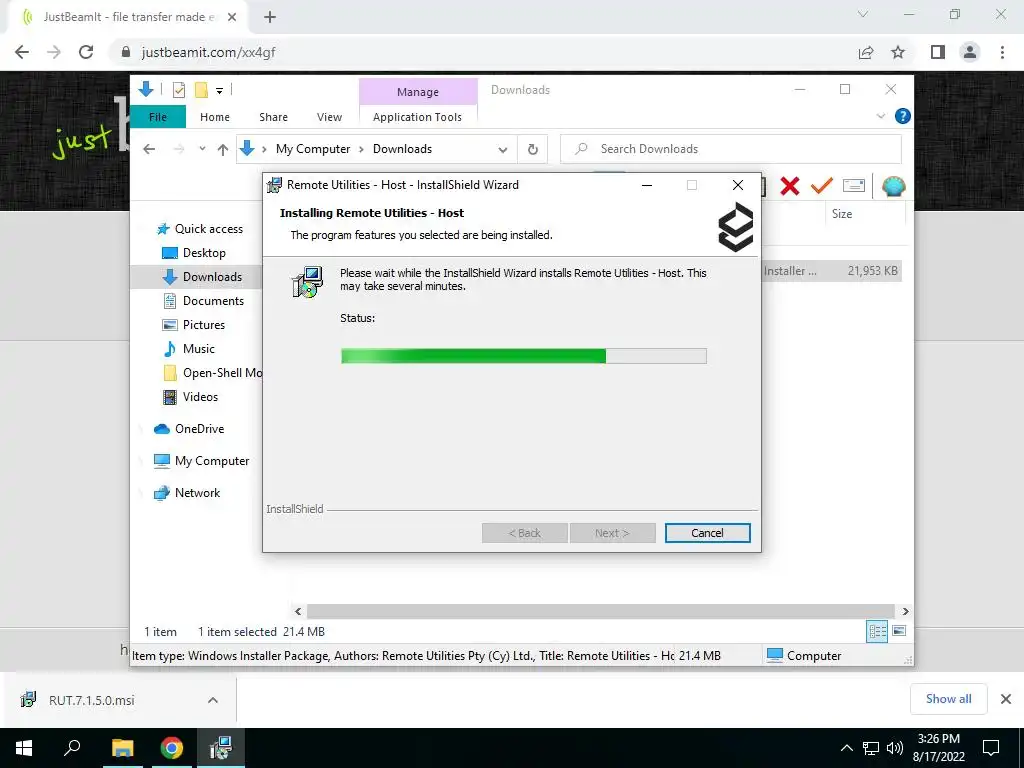Select Network in navigation pane
This screenshot has height=768, width=1024.
(x=187, y=493)
